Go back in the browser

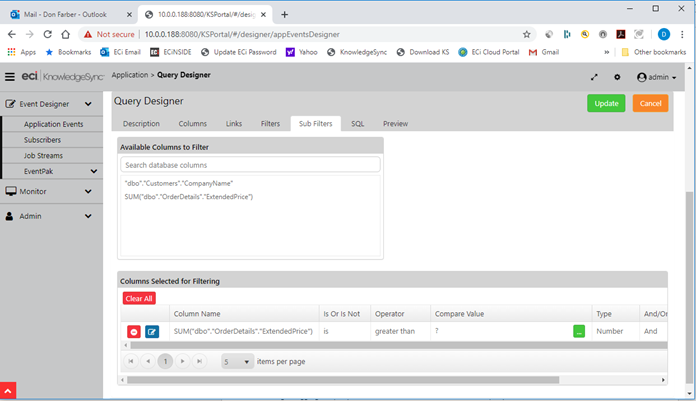pyautogui.click(x=12, y=34)
